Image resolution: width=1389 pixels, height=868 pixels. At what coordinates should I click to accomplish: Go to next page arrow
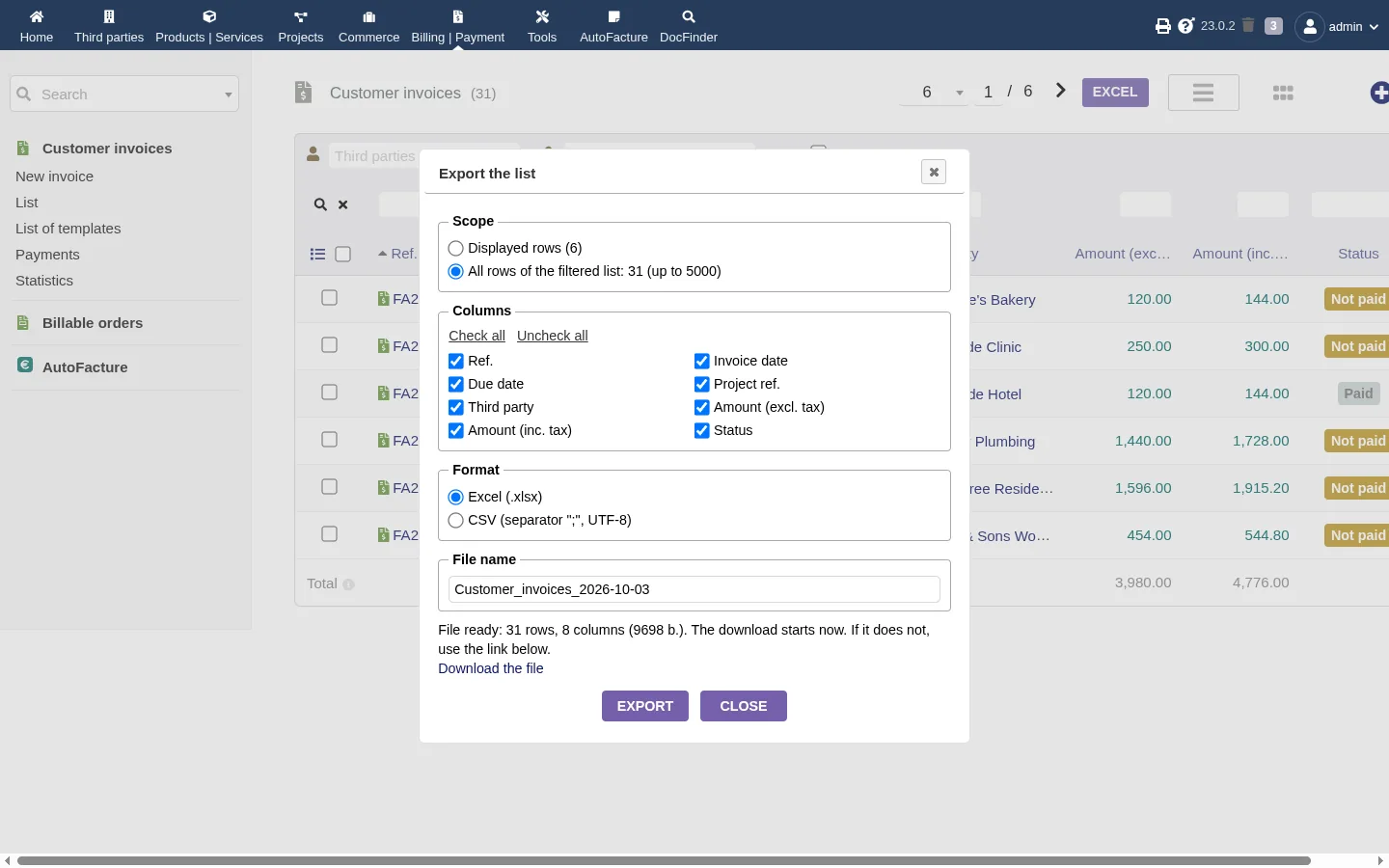tap(1061, 91)
